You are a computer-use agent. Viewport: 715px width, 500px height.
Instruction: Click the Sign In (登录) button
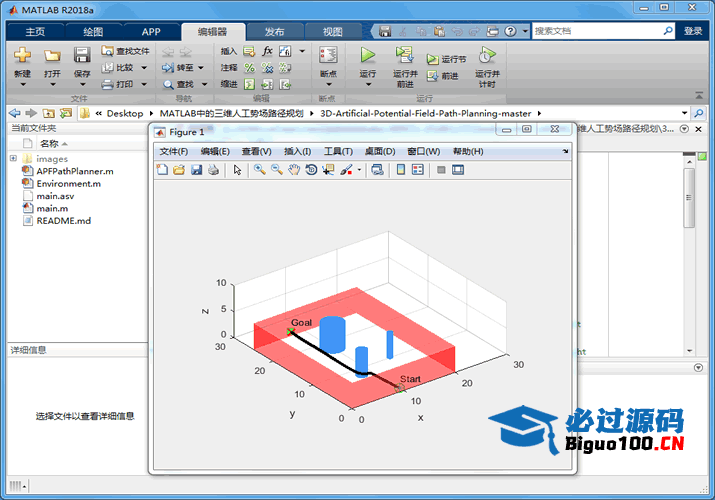point(693,31)
